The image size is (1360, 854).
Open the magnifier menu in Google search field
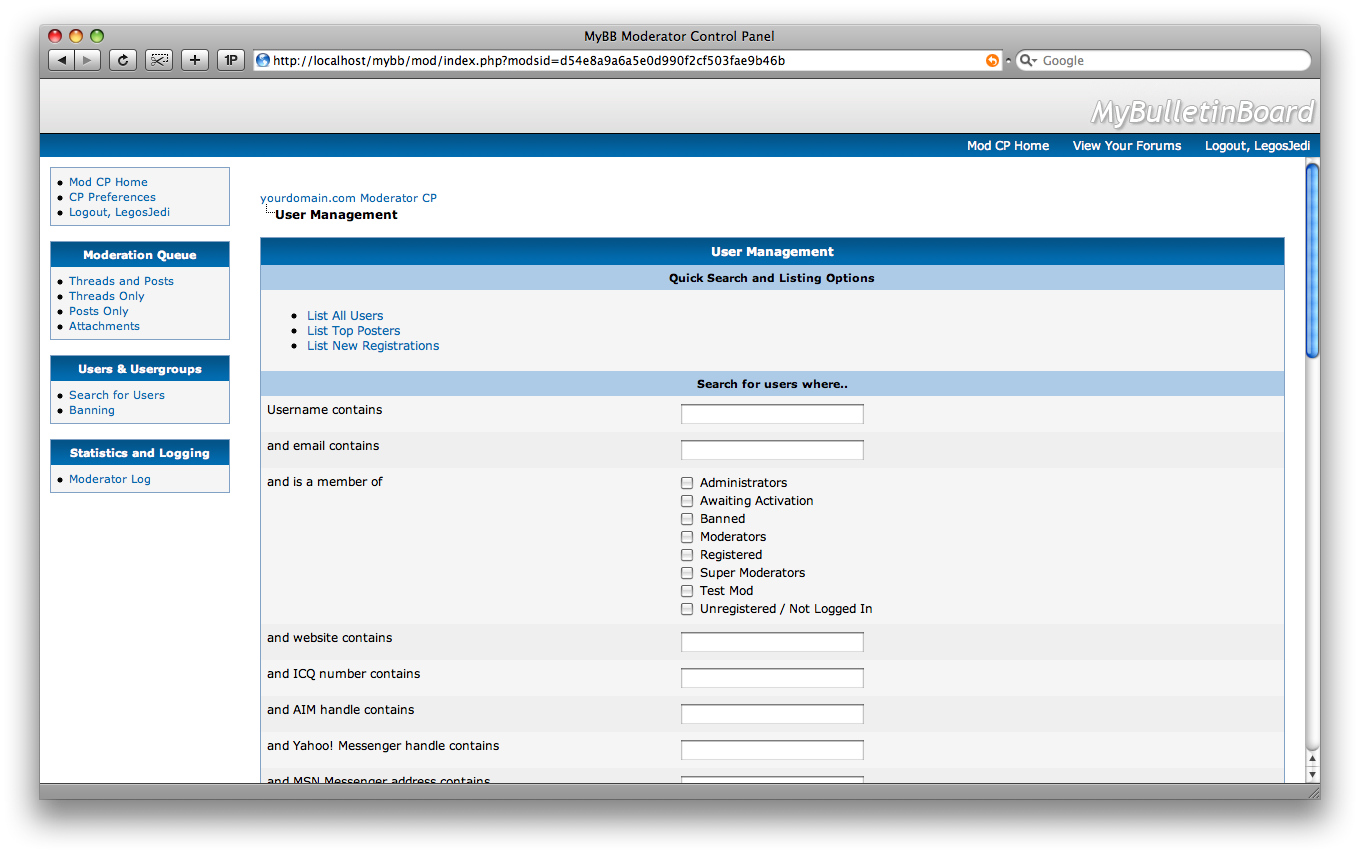1029,60
